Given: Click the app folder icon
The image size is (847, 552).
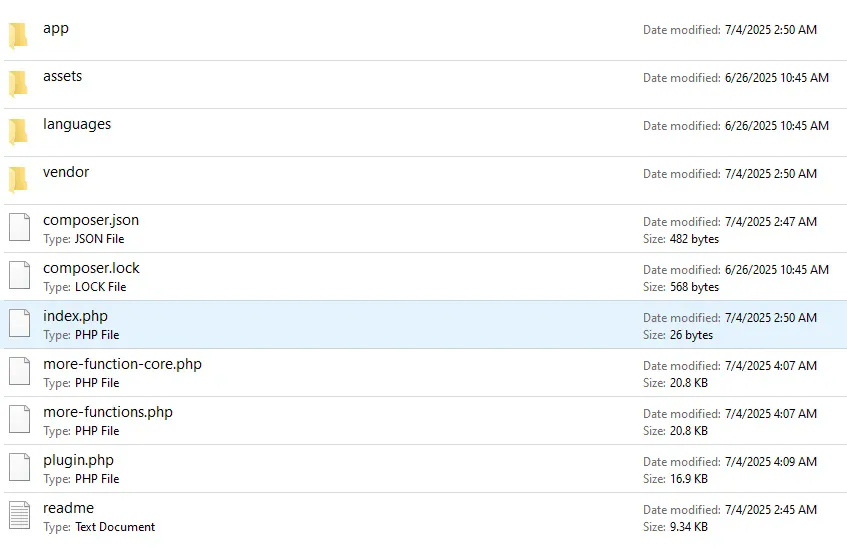Looking at the screenshot, I should pos(19,36).
